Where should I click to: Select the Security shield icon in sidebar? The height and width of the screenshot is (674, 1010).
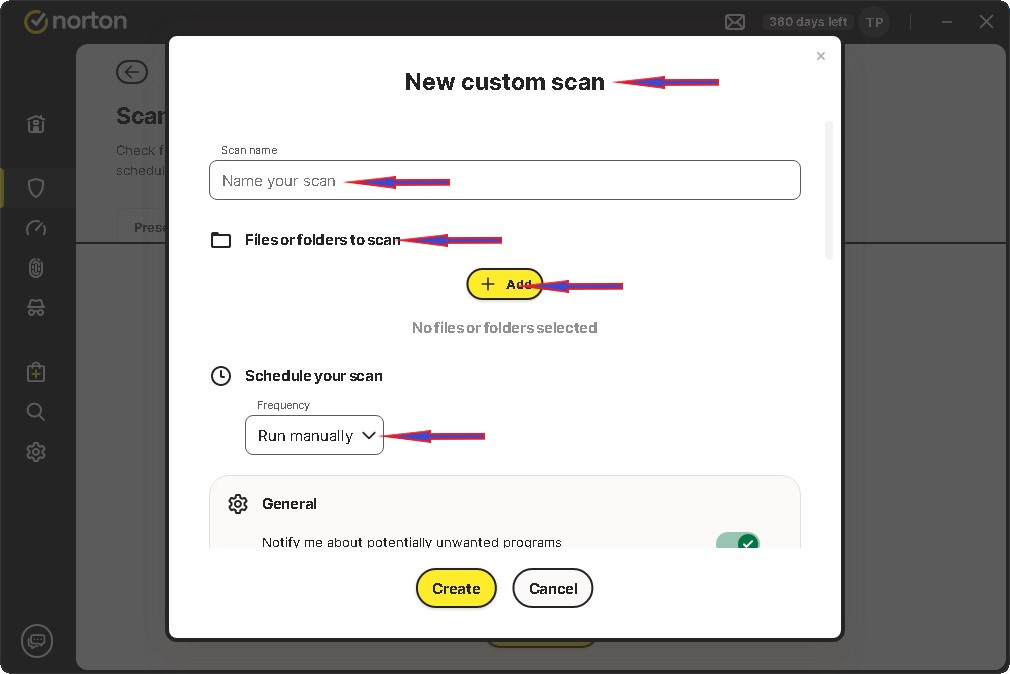point(36,188)
